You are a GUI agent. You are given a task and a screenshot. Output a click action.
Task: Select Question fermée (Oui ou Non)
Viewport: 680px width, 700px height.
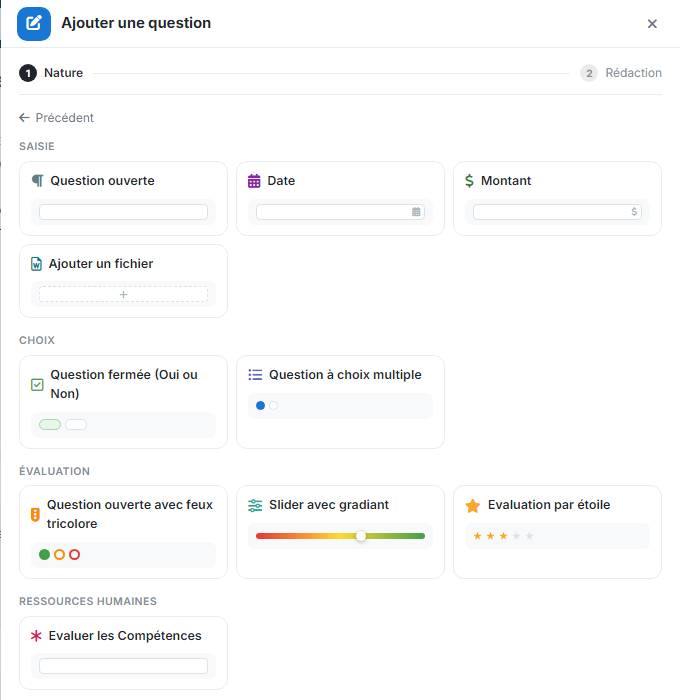tap(123, 402)
